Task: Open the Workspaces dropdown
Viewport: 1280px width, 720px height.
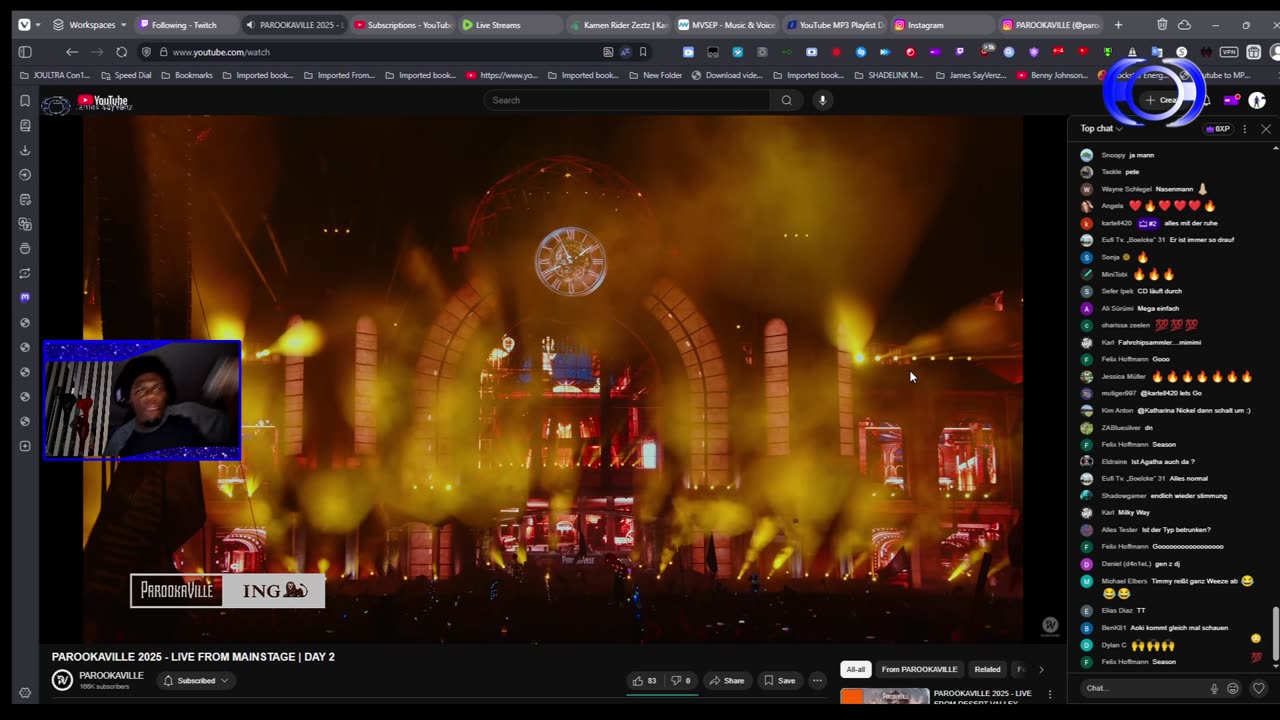Action: pos(90,25)
